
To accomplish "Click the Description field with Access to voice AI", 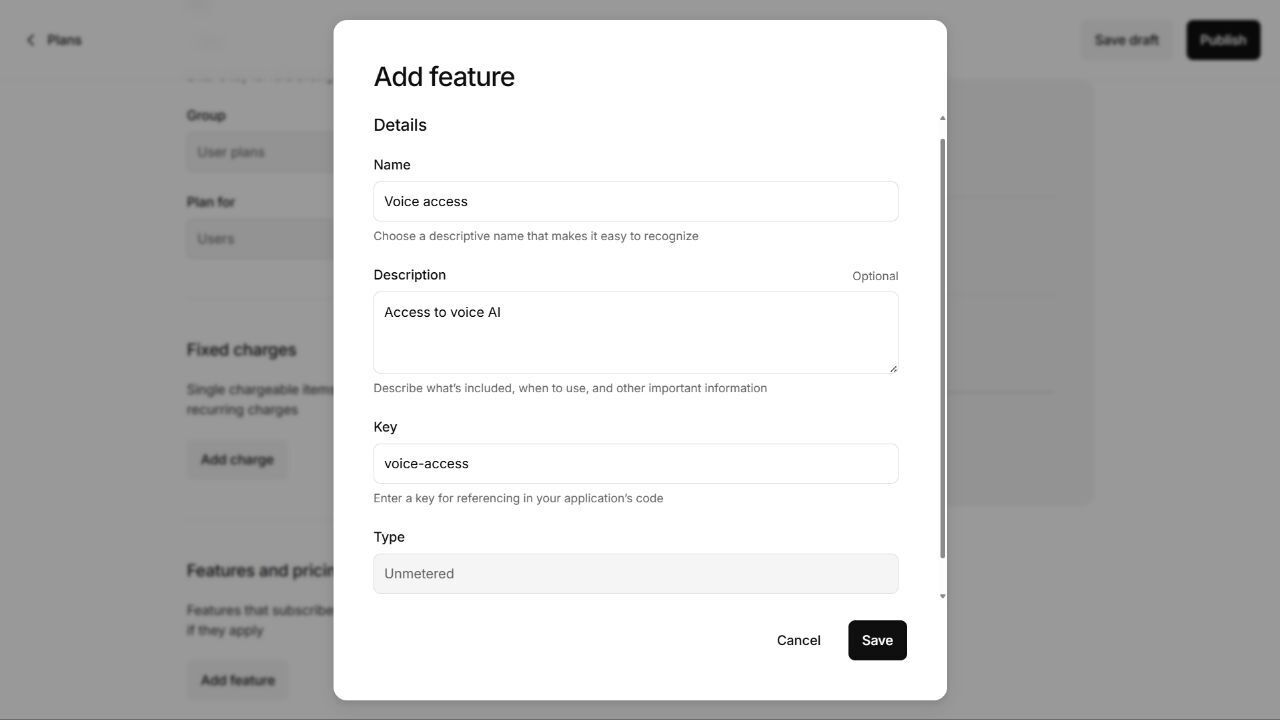I will pos(636,333).
